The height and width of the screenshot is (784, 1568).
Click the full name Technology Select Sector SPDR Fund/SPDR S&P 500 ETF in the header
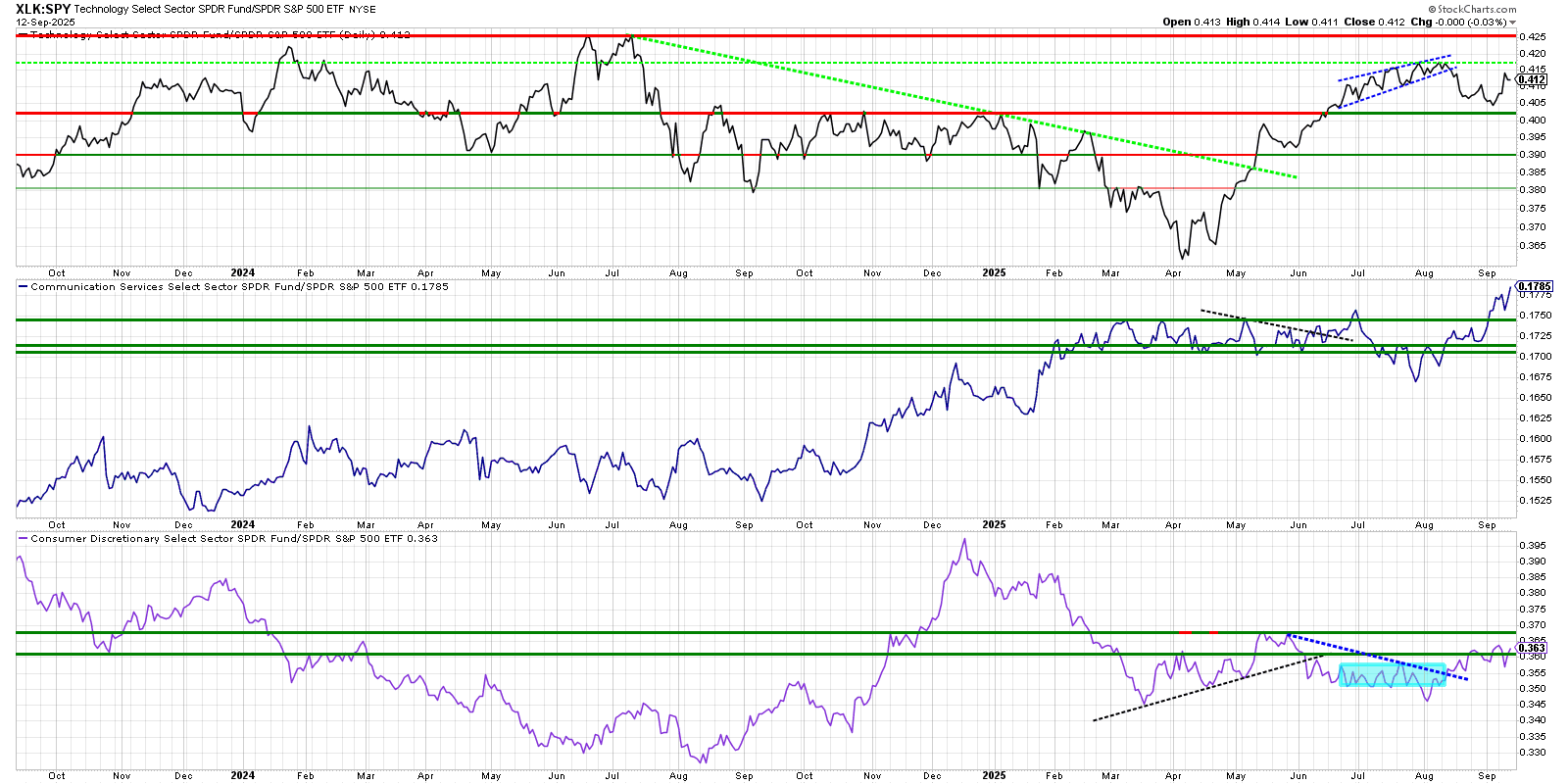click(x=210, y=10)
